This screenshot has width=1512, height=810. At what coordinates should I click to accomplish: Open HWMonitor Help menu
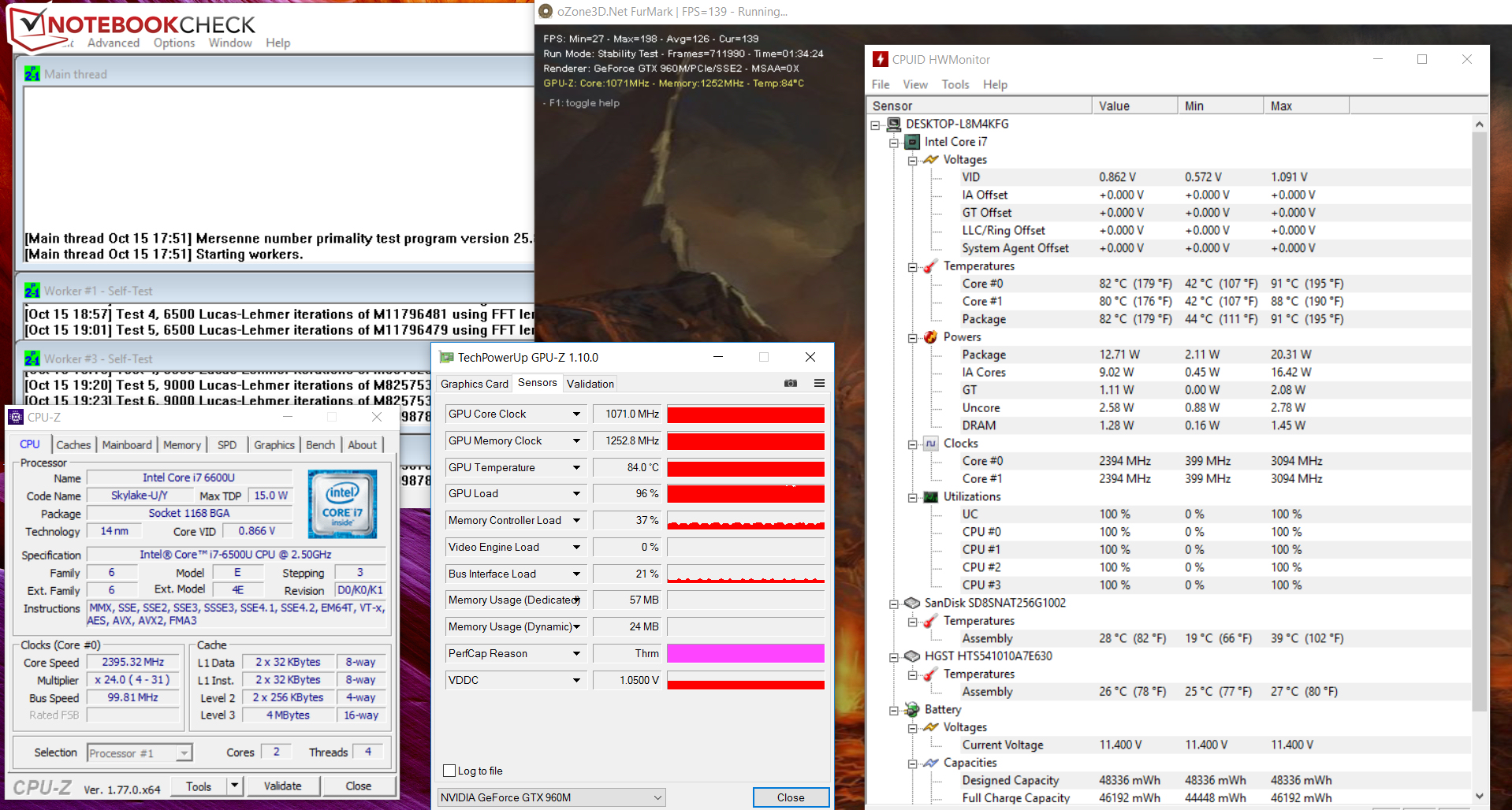pos(995,84)
